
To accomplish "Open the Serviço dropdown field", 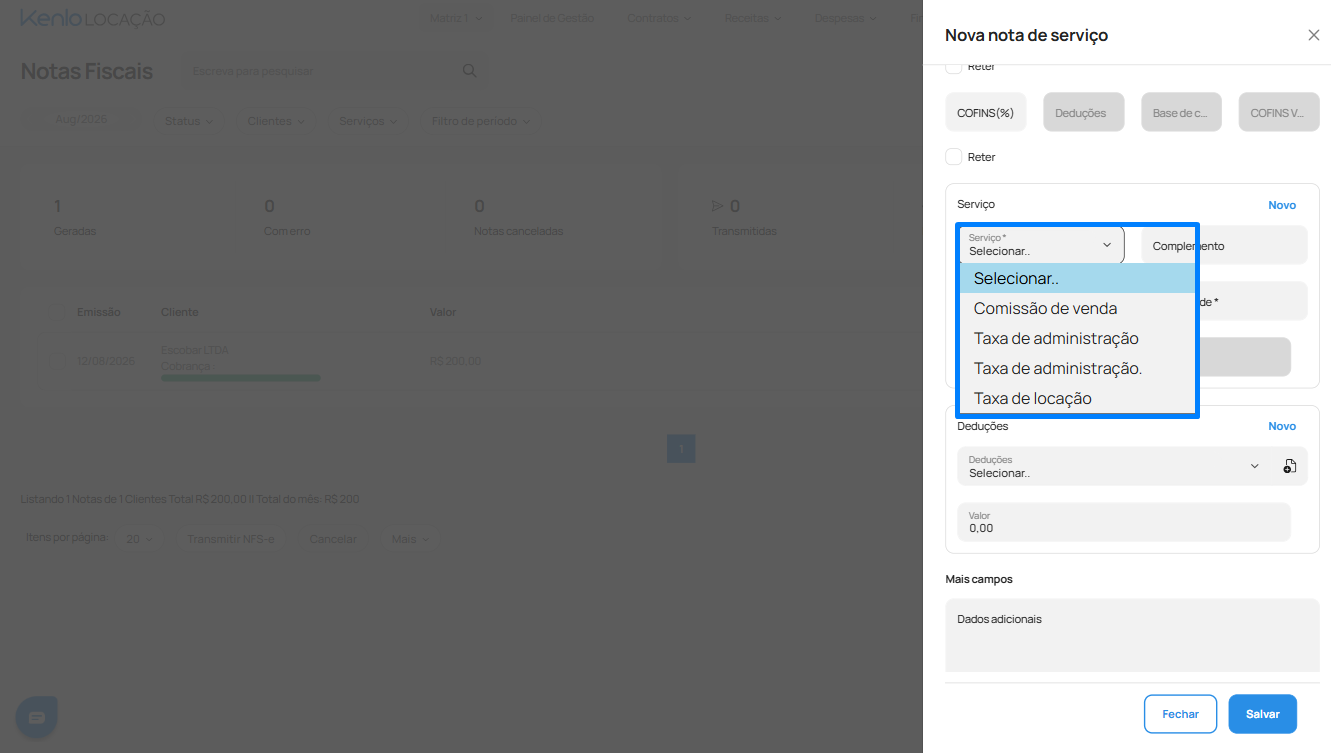I will tap(1041, 245).
